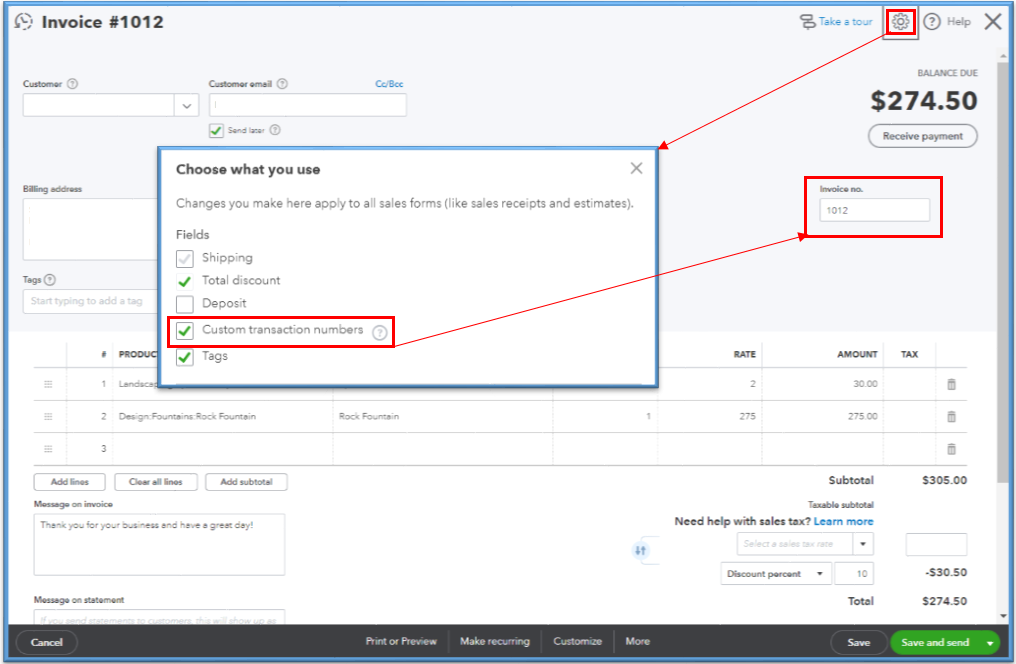
Task: Click the Help question mark icon
Action: pos(931,21)
